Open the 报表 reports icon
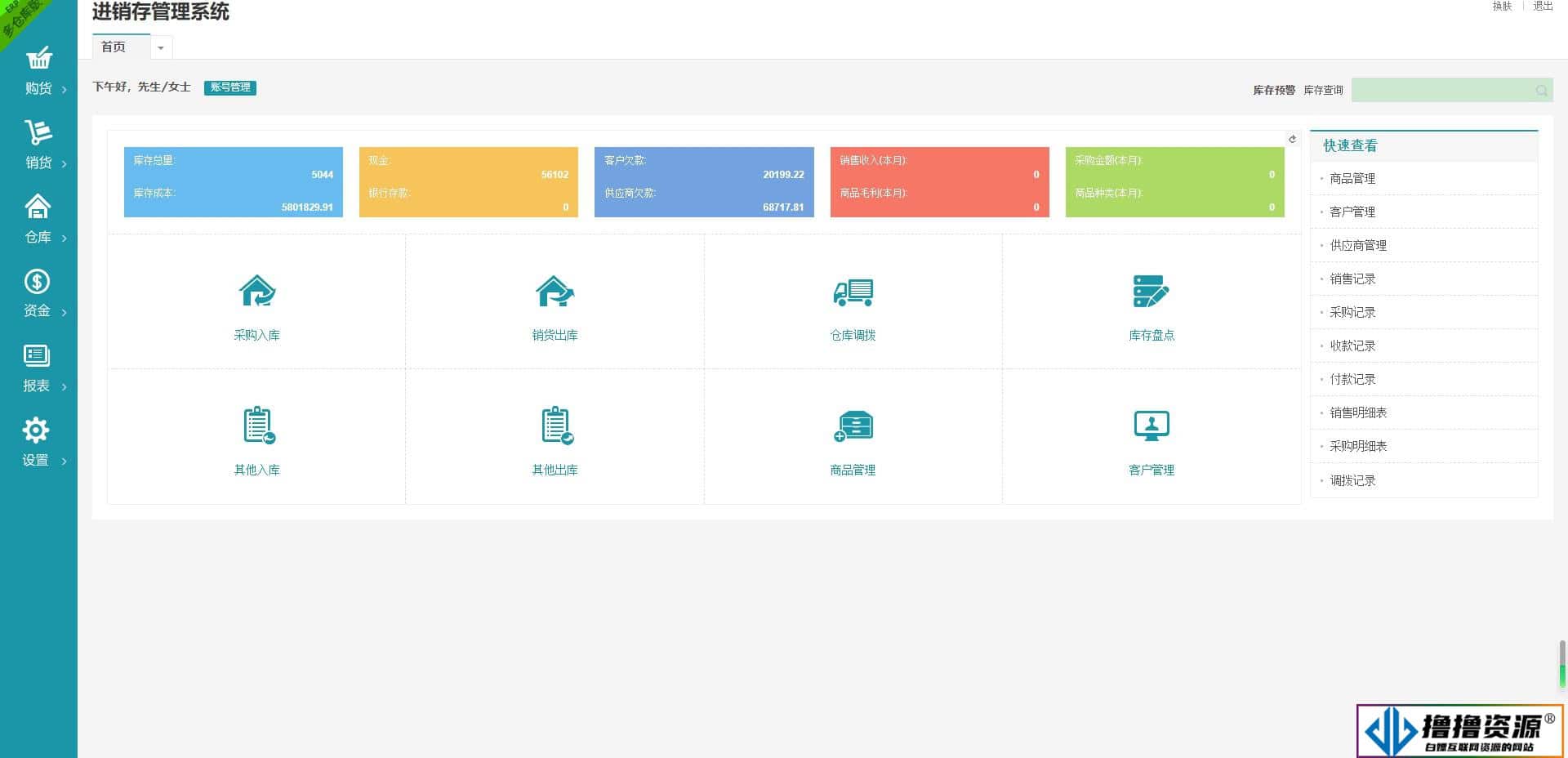The height and width of the screenshot is (758, 1568). point(37,355)
